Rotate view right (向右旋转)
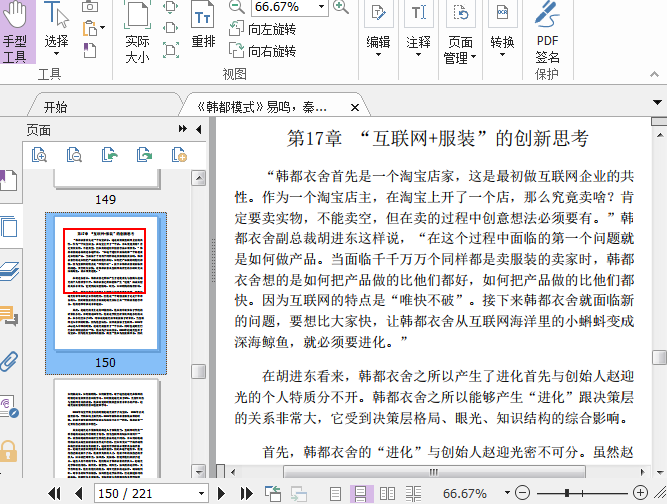Image resolution: width=667 pixels, height=504 pixels. click(x=262, y=51)
